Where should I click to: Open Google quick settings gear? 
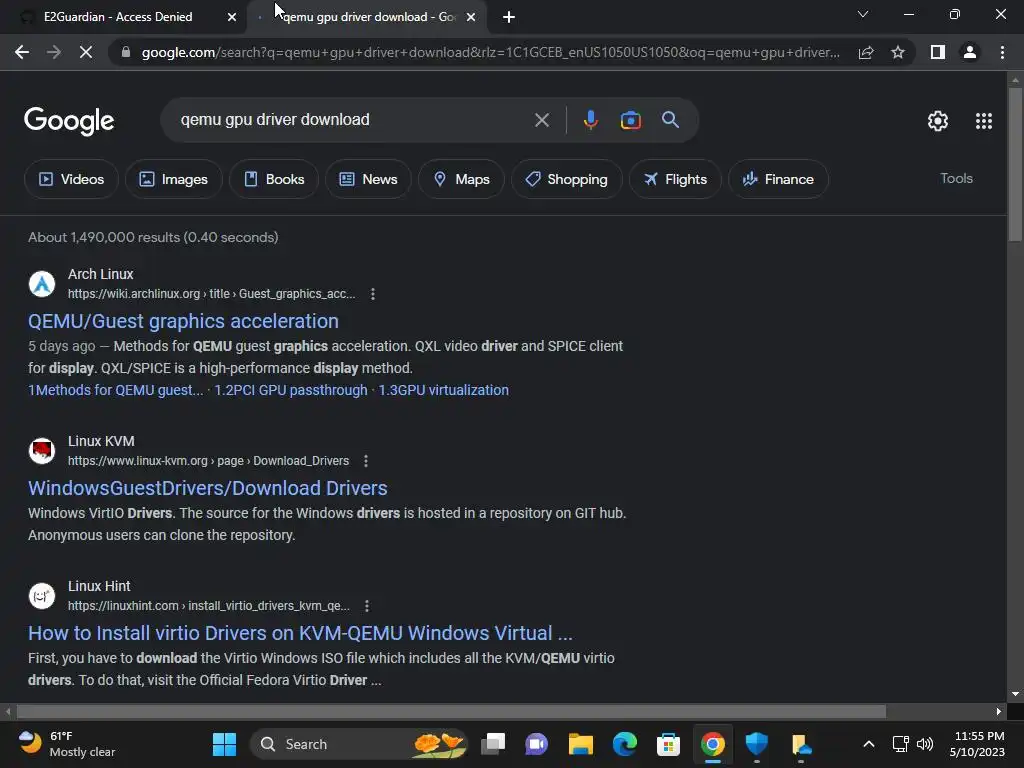coord(938,121)
